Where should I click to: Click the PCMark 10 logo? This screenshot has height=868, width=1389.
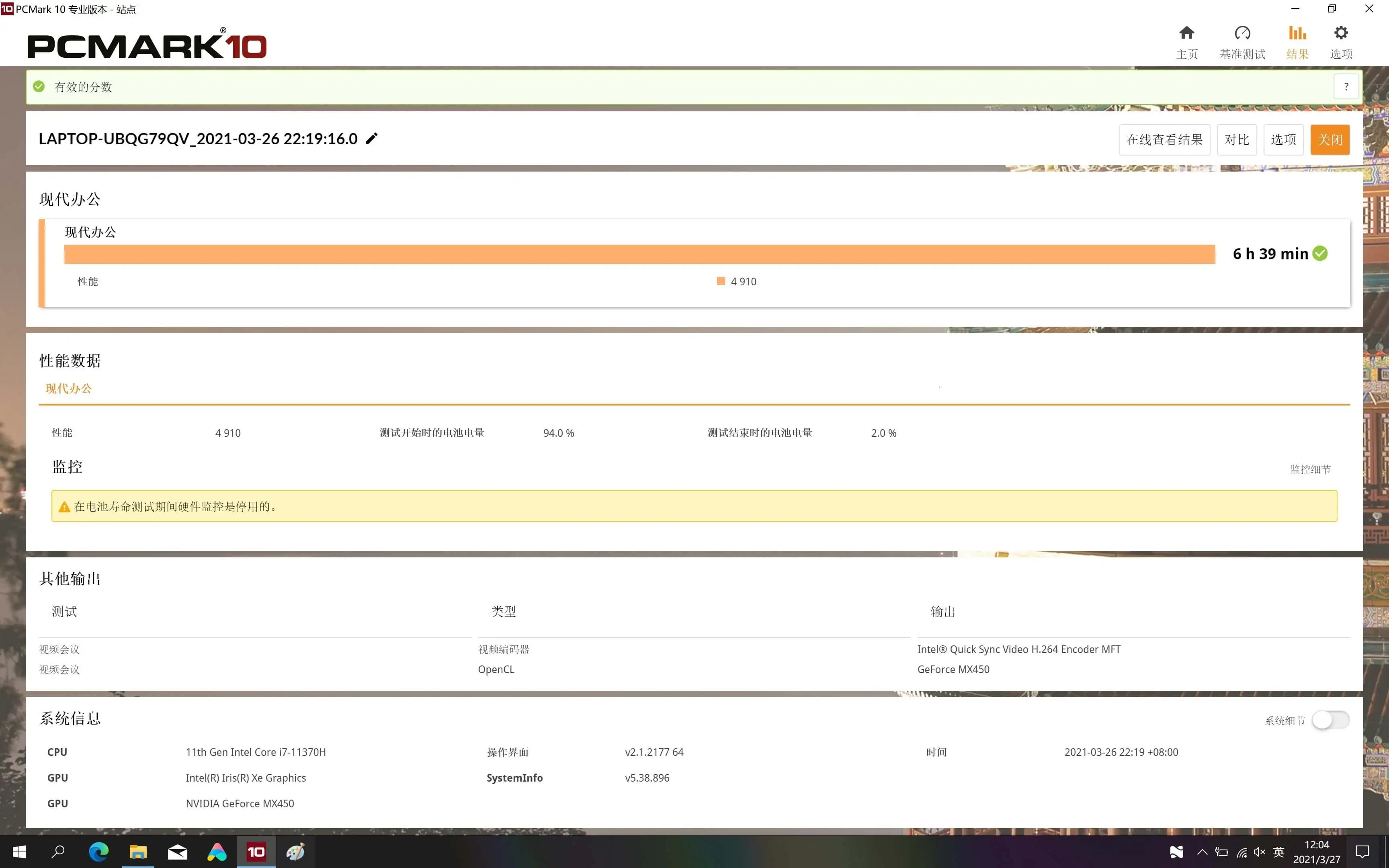(x=147, y=44)
